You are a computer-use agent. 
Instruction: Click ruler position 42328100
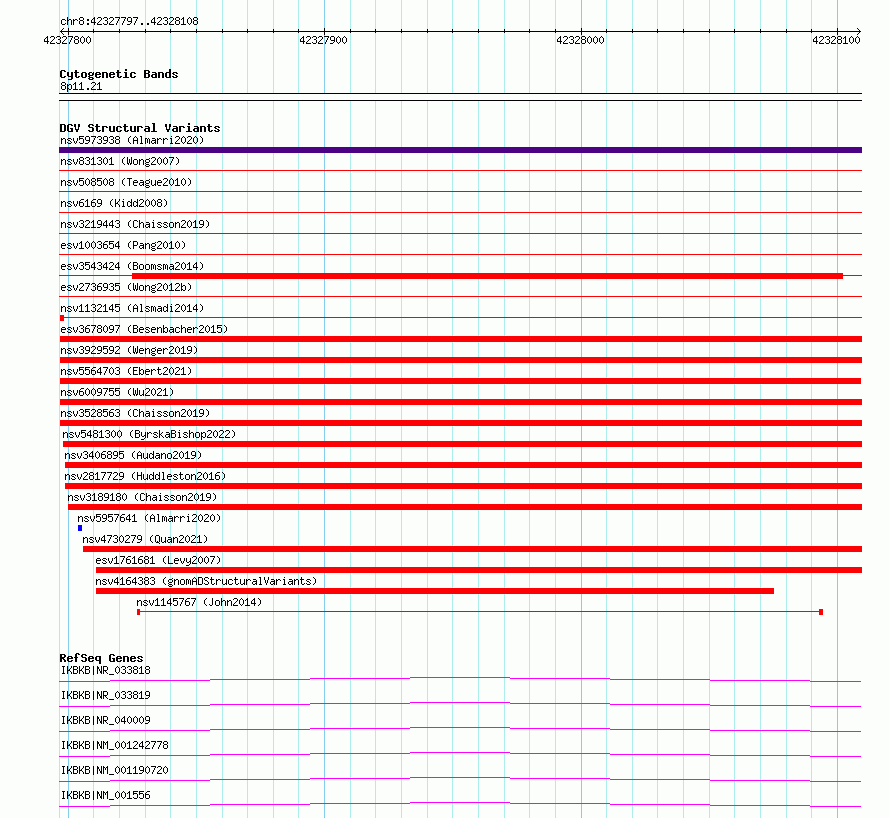[x=837, y=40]
